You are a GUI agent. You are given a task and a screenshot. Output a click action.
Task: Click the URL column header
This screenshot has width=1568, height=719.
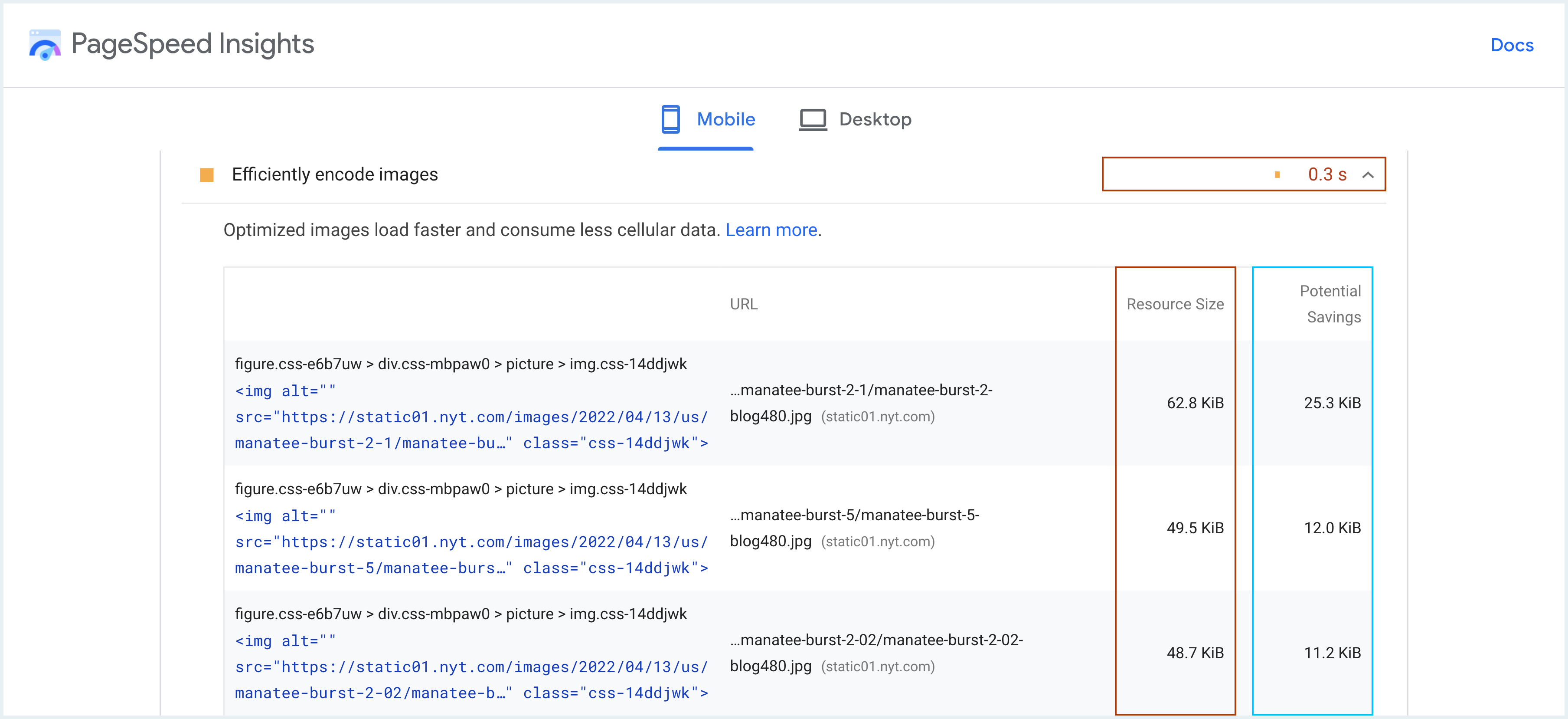click(x=744, y=304)
